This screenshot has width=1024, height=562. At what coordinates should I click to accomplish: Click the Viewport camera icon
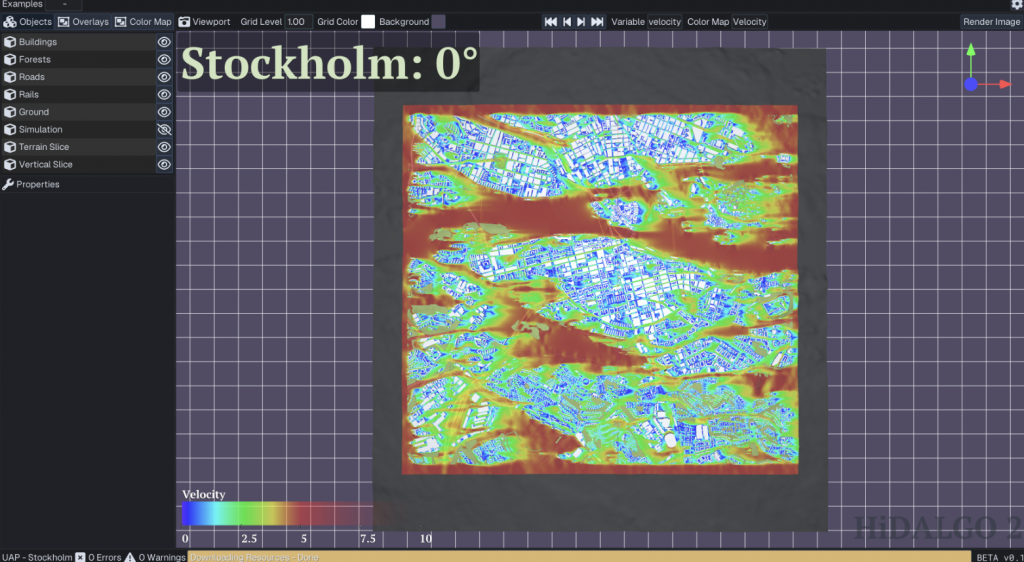pos(184,22)
